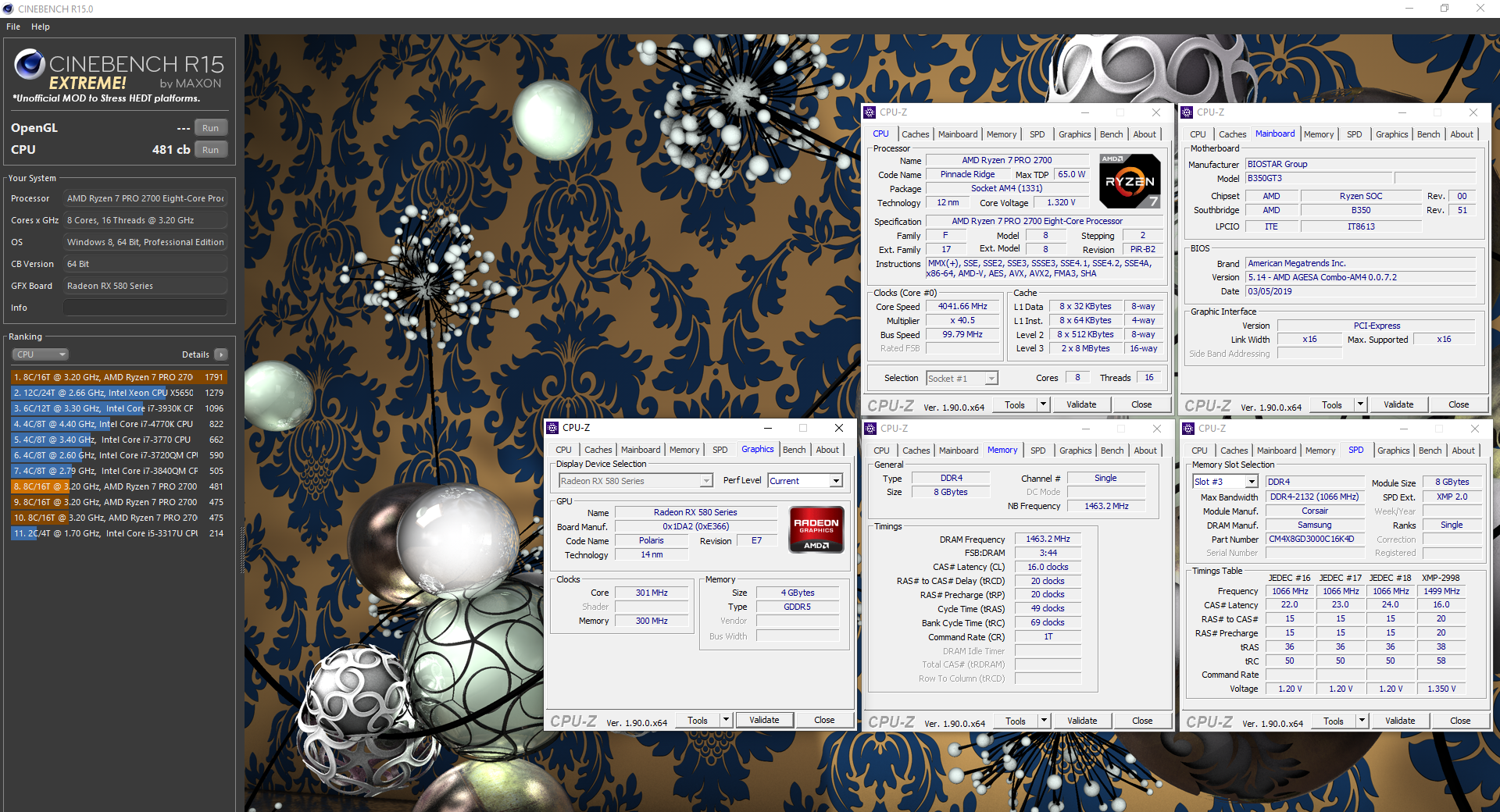Image resolution: width=1500 pixels, height=812 pixels.
Task: Select ranking row 1 with score 1791
Action: point(119,377)
